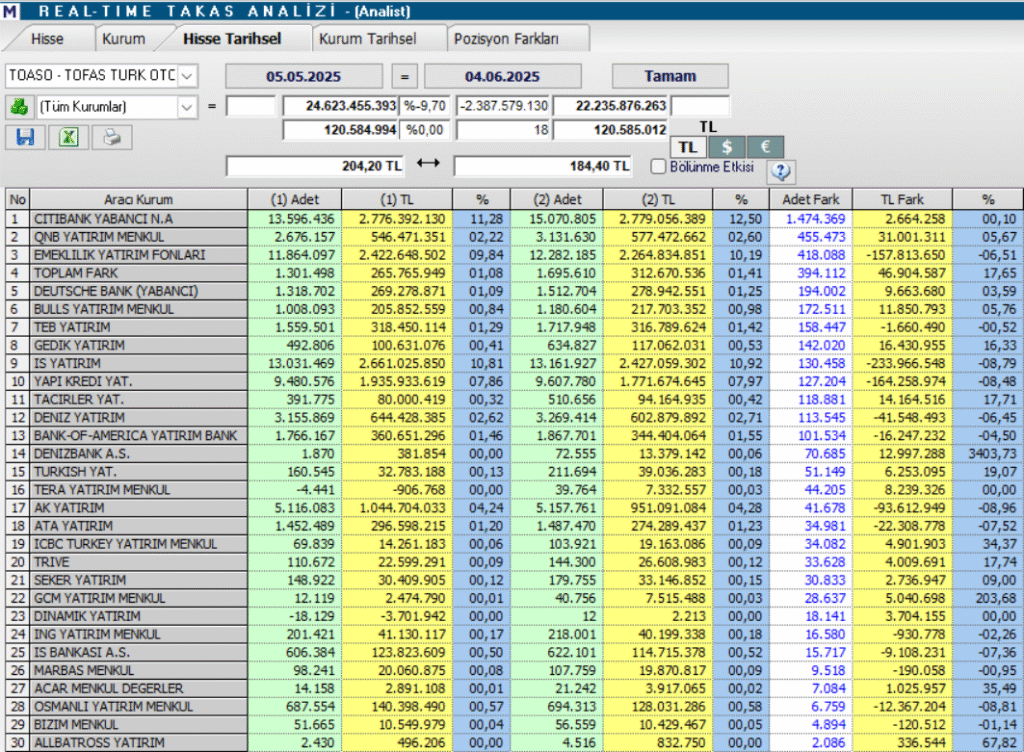This screenshot has width=1024, height=752.
Task: Switch to the Kurum tab
Action: pos(123,39)
